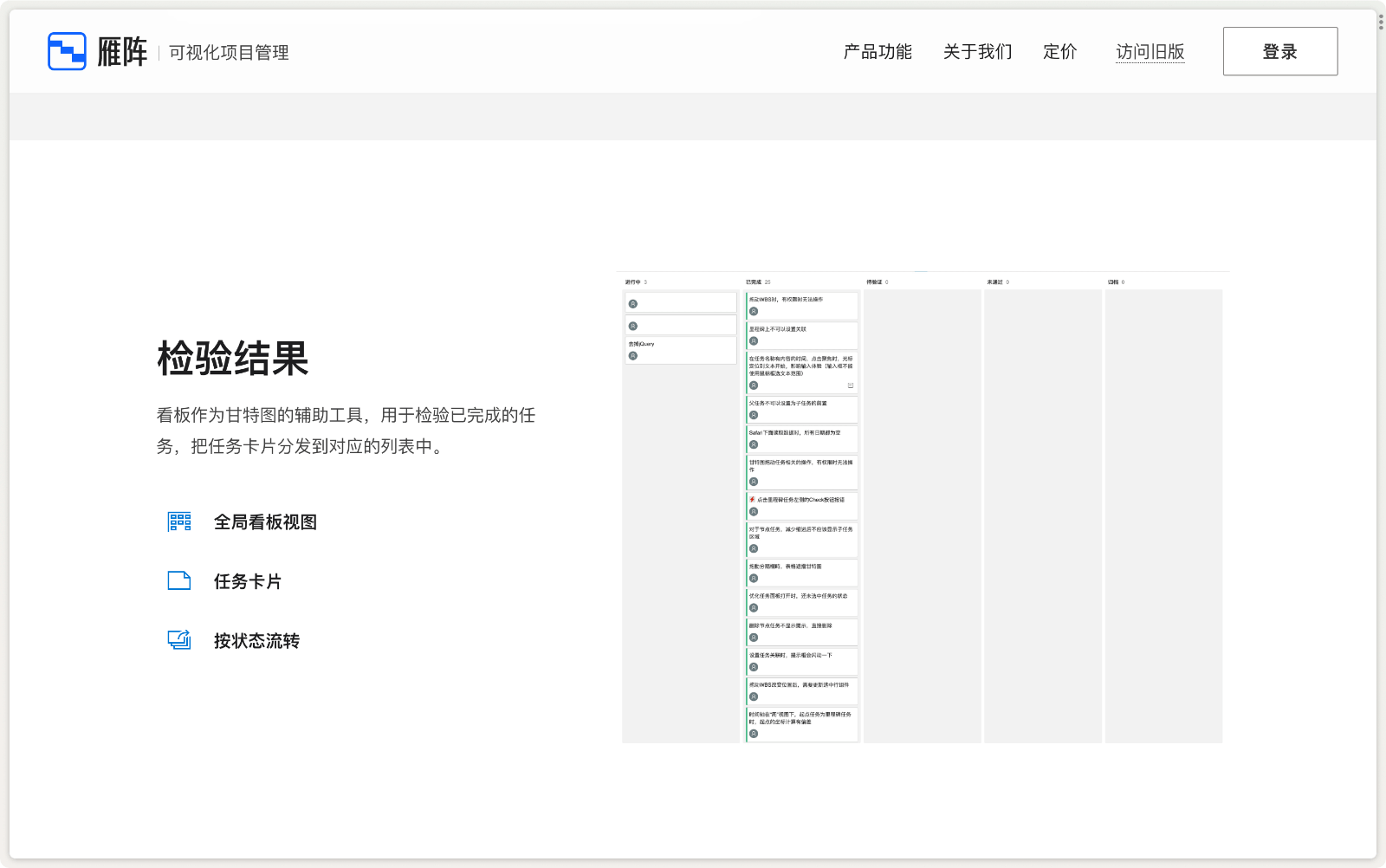
Task: Click the 雁阵 logo icon
Action: coord(67,49)
